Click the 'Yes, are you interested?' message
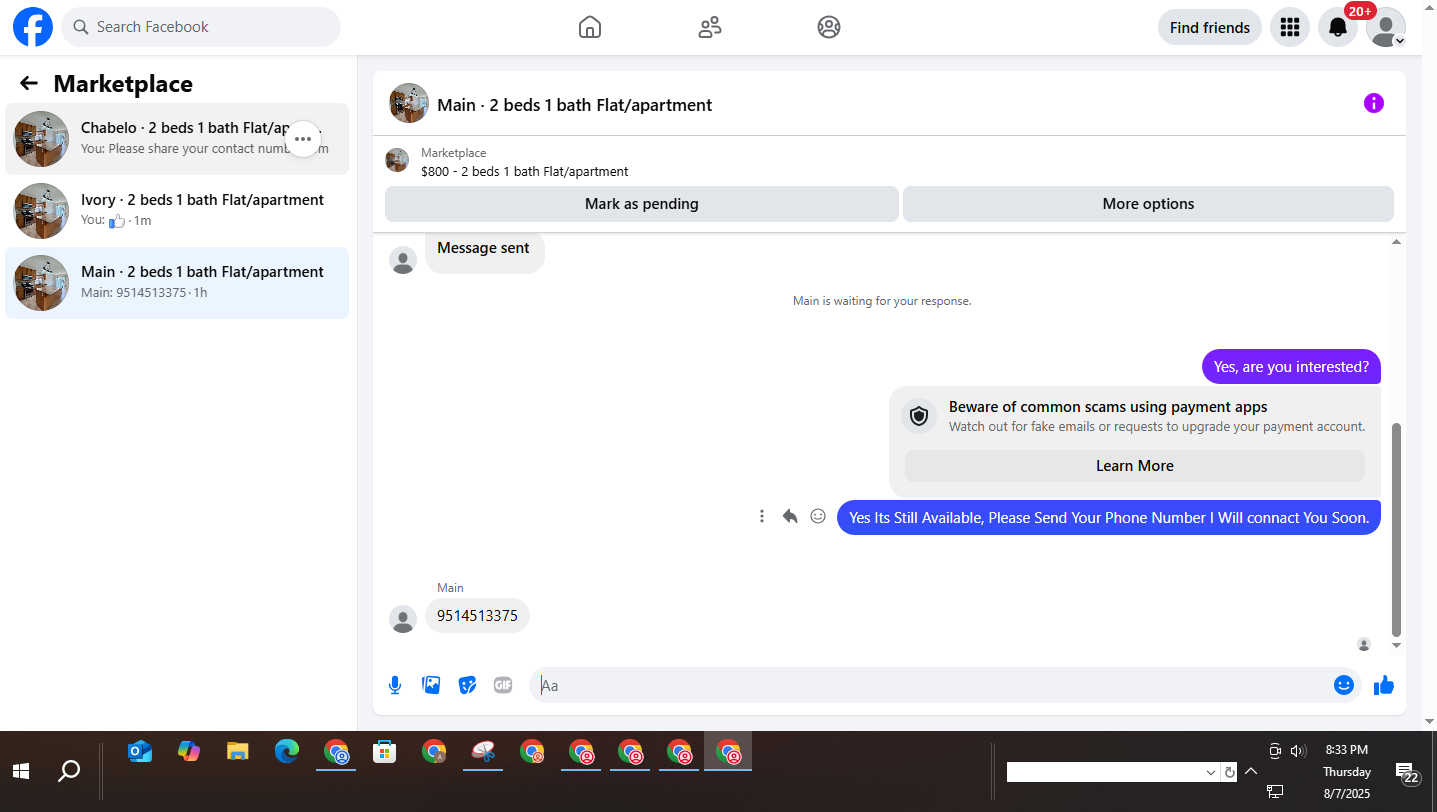 [1291, 367]
